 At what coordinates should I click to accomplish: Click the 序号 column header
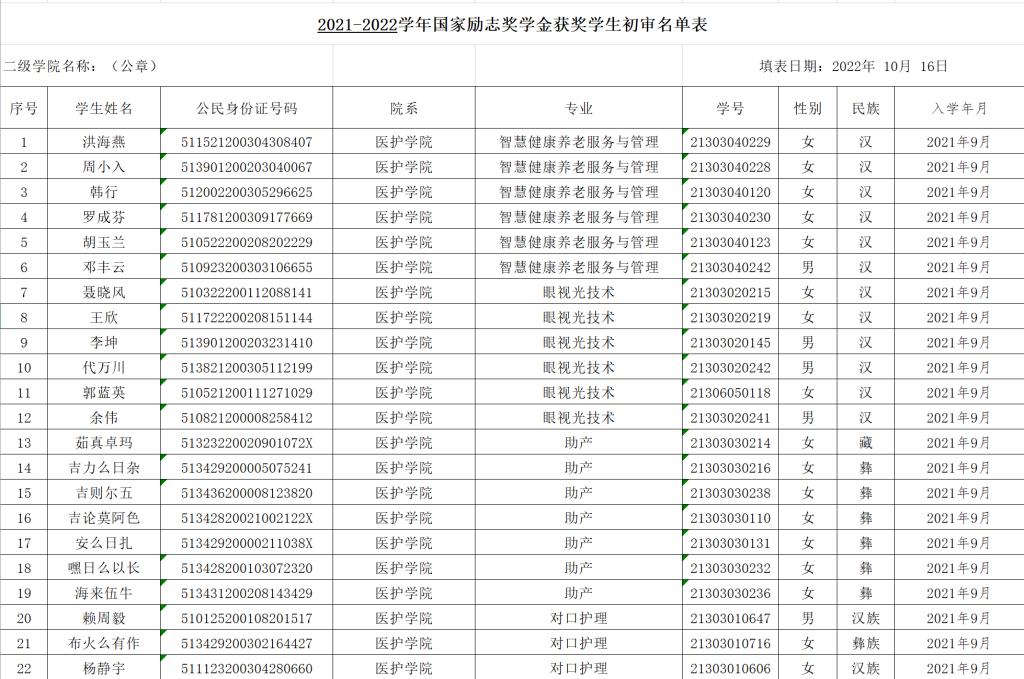coord(24,108)
